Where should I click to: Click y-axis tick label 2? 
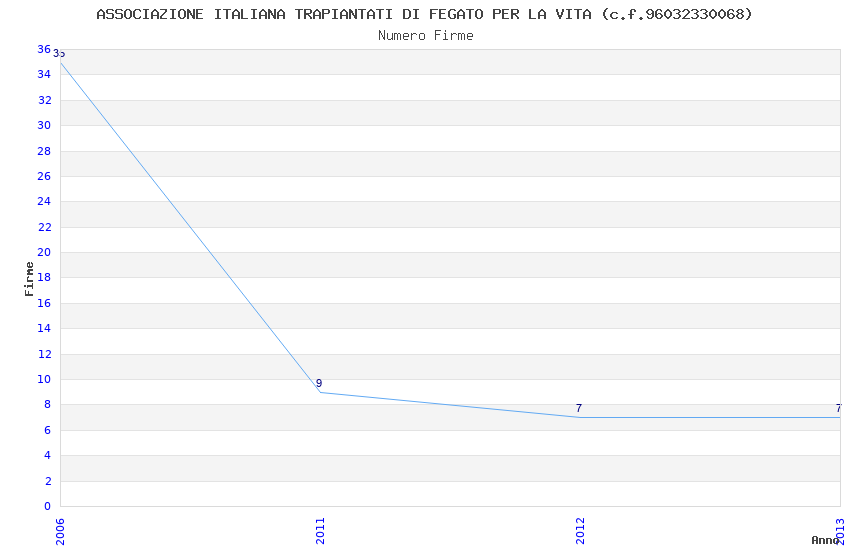[48, 481]
